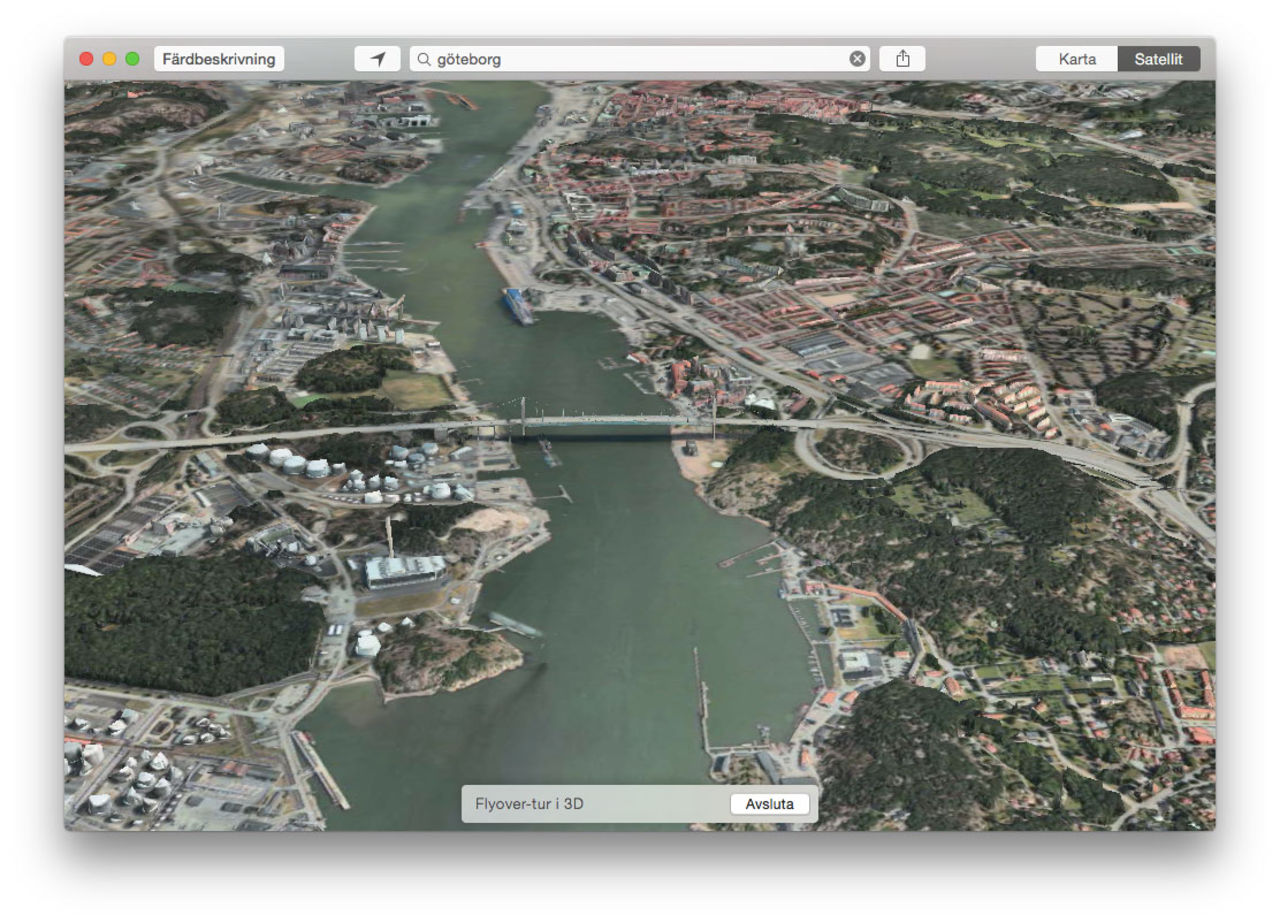
Task: Click the green full-screen traffic light
Action: pyautogui.click(x=130, y=58)
